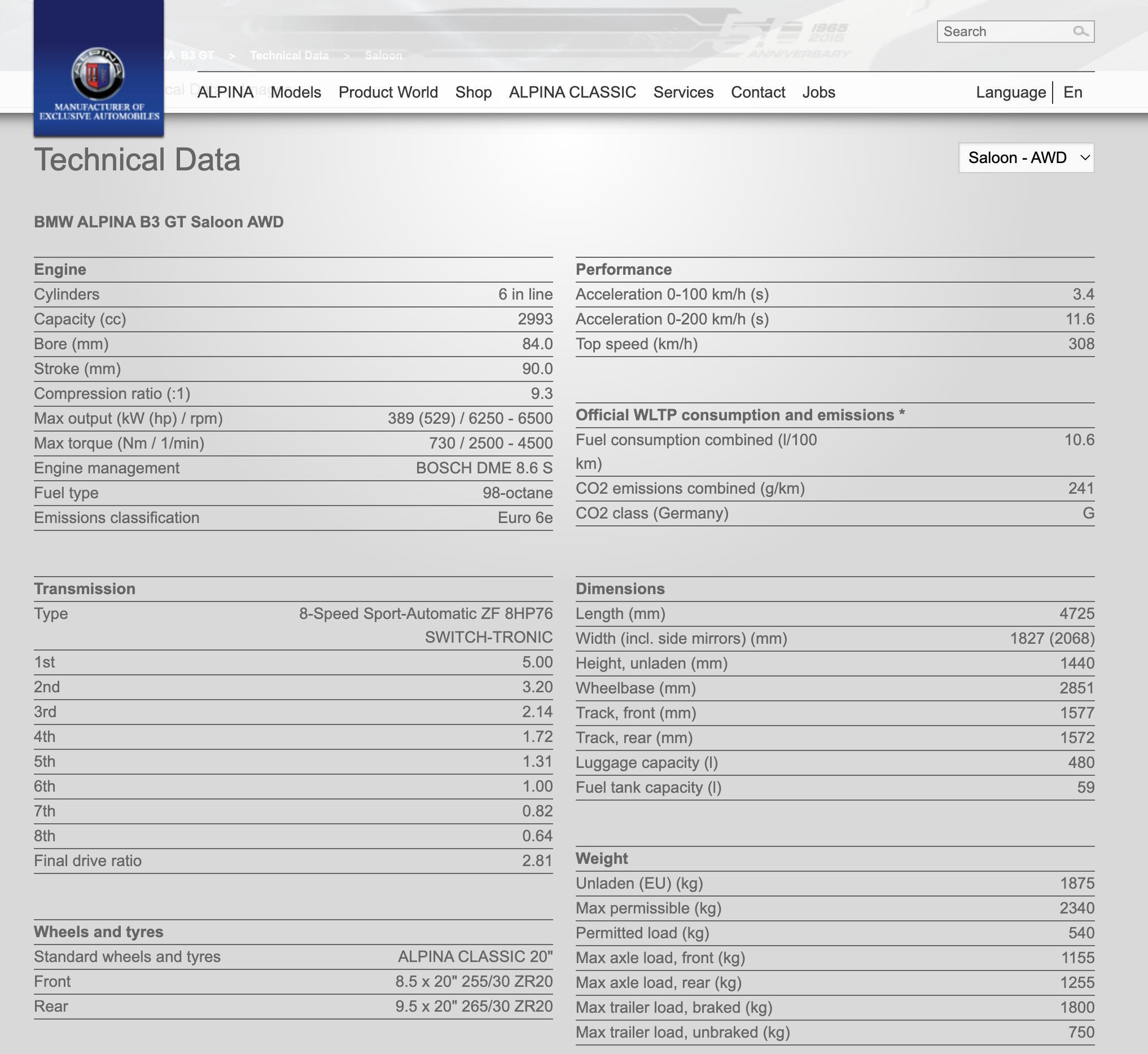This screenshot has width=1148, height=1054.
Task: Open the Models menu
Action: 296,93
